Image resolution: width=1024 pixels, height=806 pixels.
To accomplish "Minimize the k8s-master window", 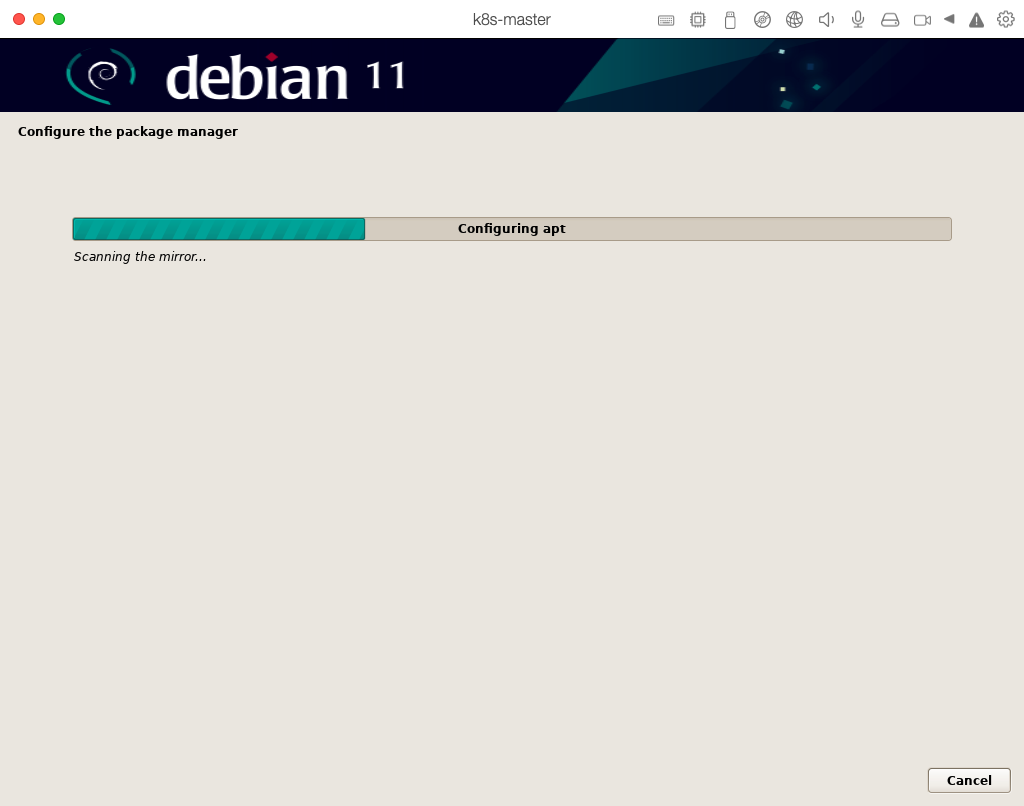I will [x=39, y=19].
